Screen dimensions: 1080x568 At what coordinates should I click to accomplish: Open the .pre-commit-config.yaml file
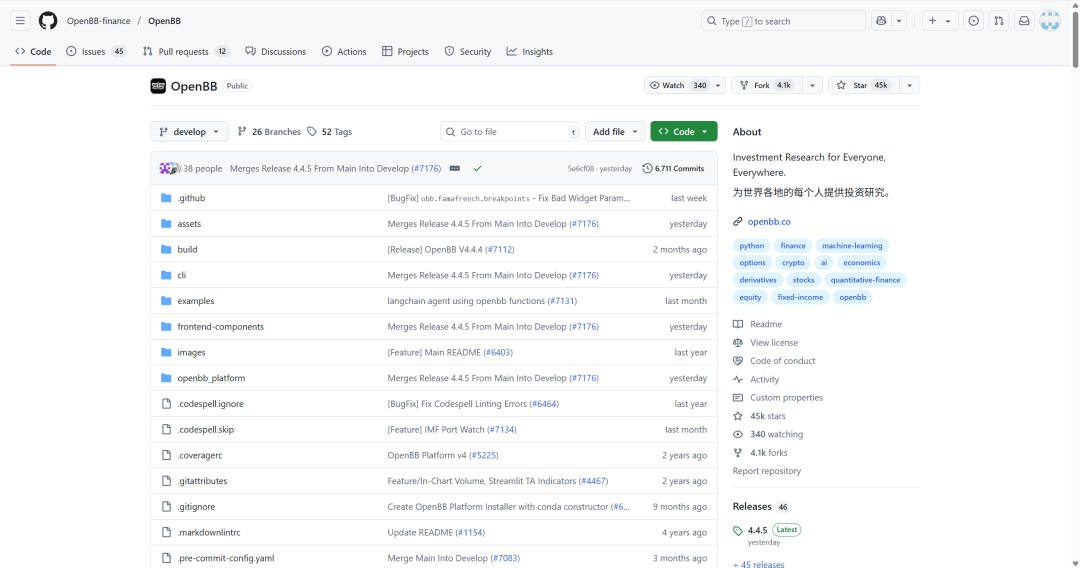225,558
